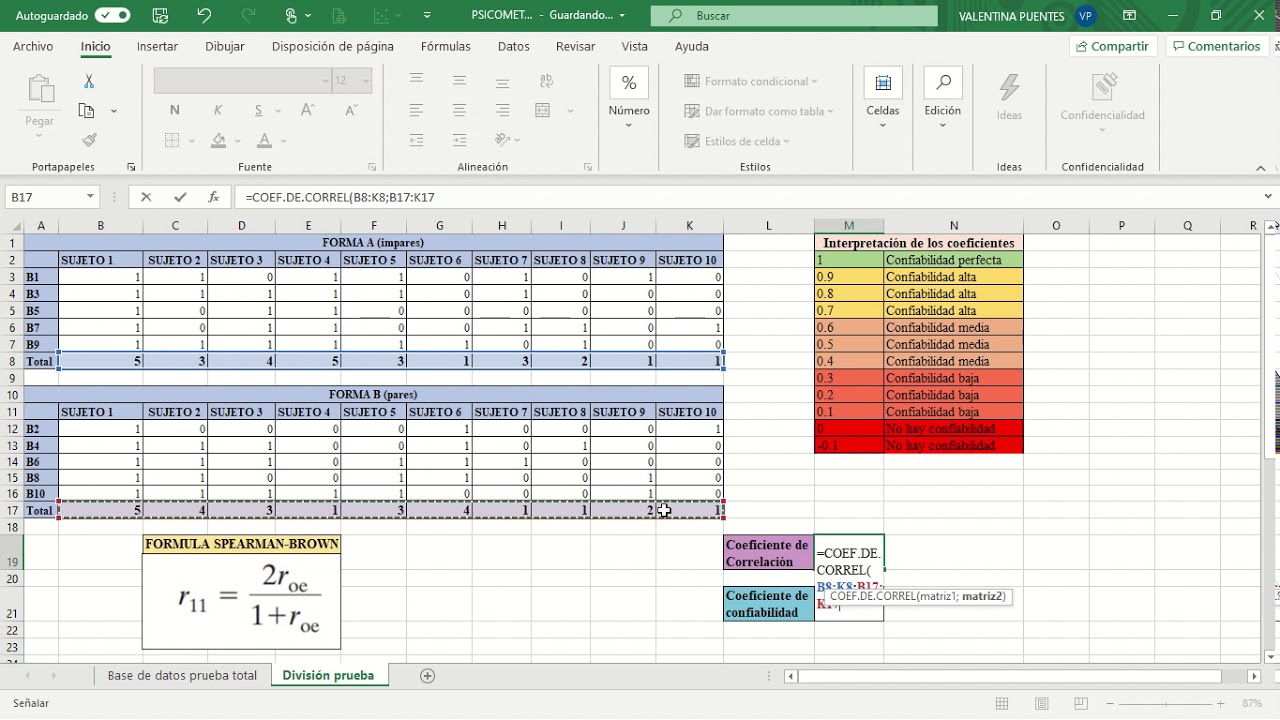1280x720 pixels.
Task: Click the Compartir button
Action: tap(1112, 46)
